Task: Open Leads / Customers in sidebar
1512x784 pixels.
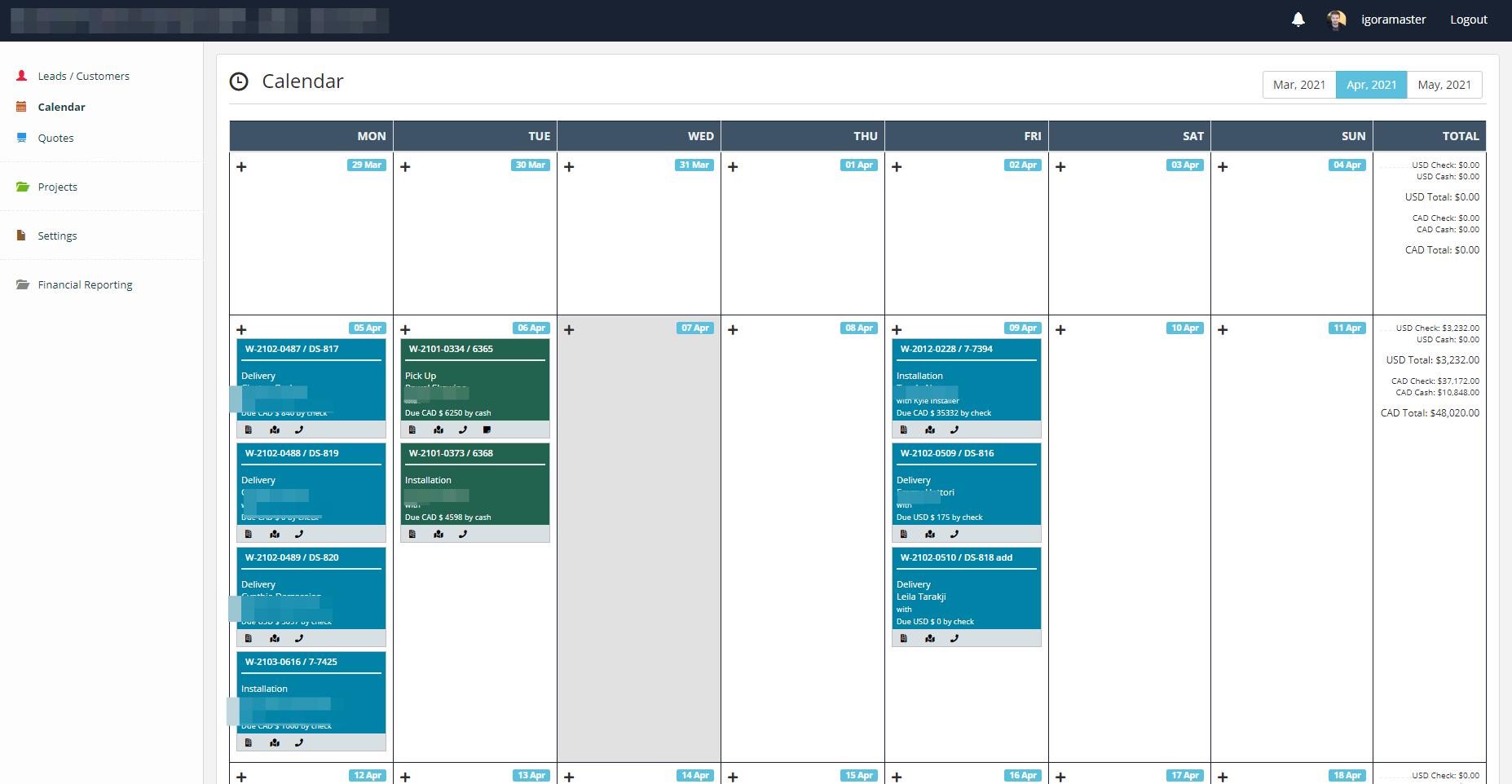Action: [x=83, y=76]
